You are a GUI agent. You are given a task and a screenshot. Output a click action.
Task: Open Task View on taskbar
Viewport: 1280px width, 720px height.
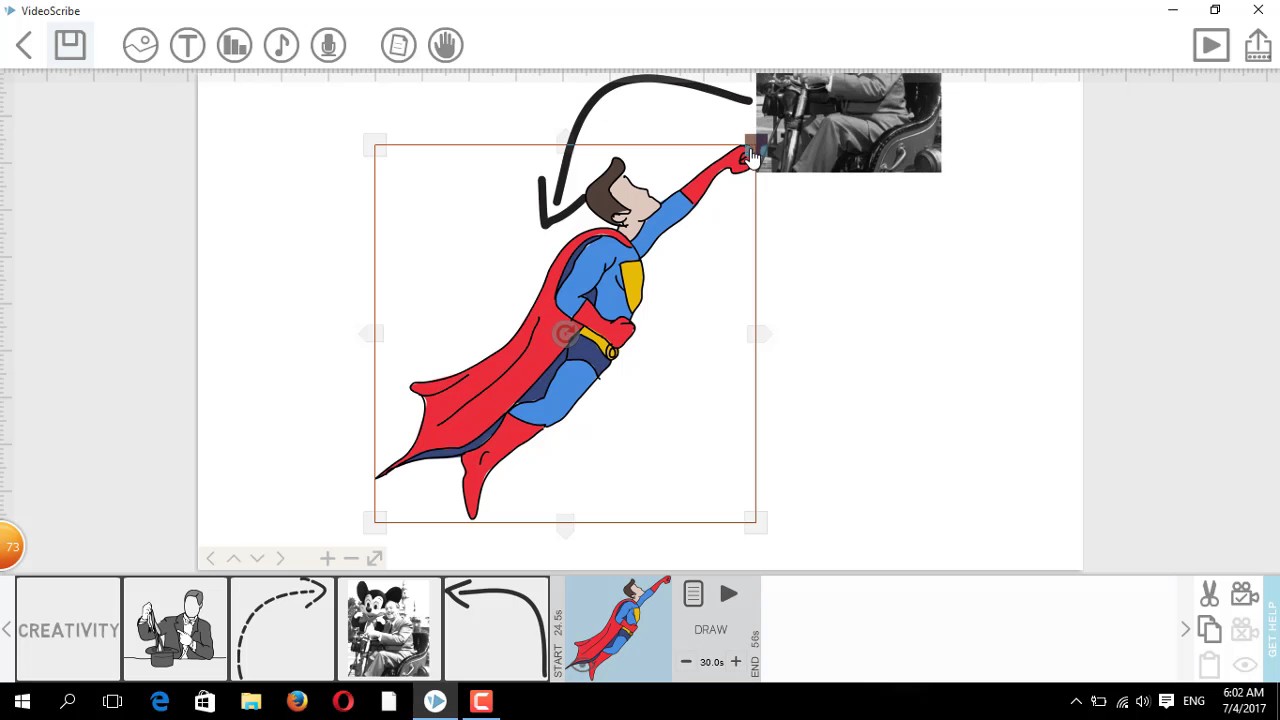tap(113, 701)
